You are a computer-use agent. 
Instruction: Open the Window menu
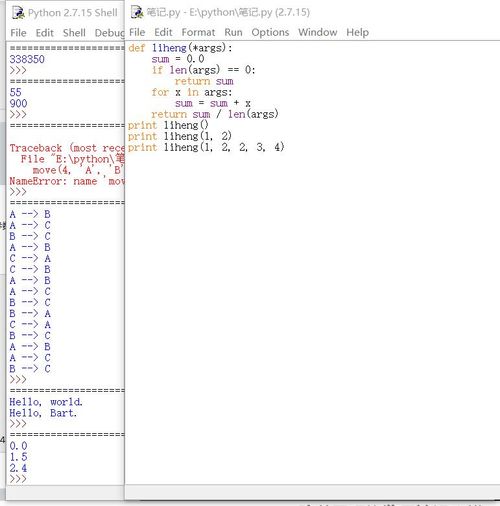(318, 32)
